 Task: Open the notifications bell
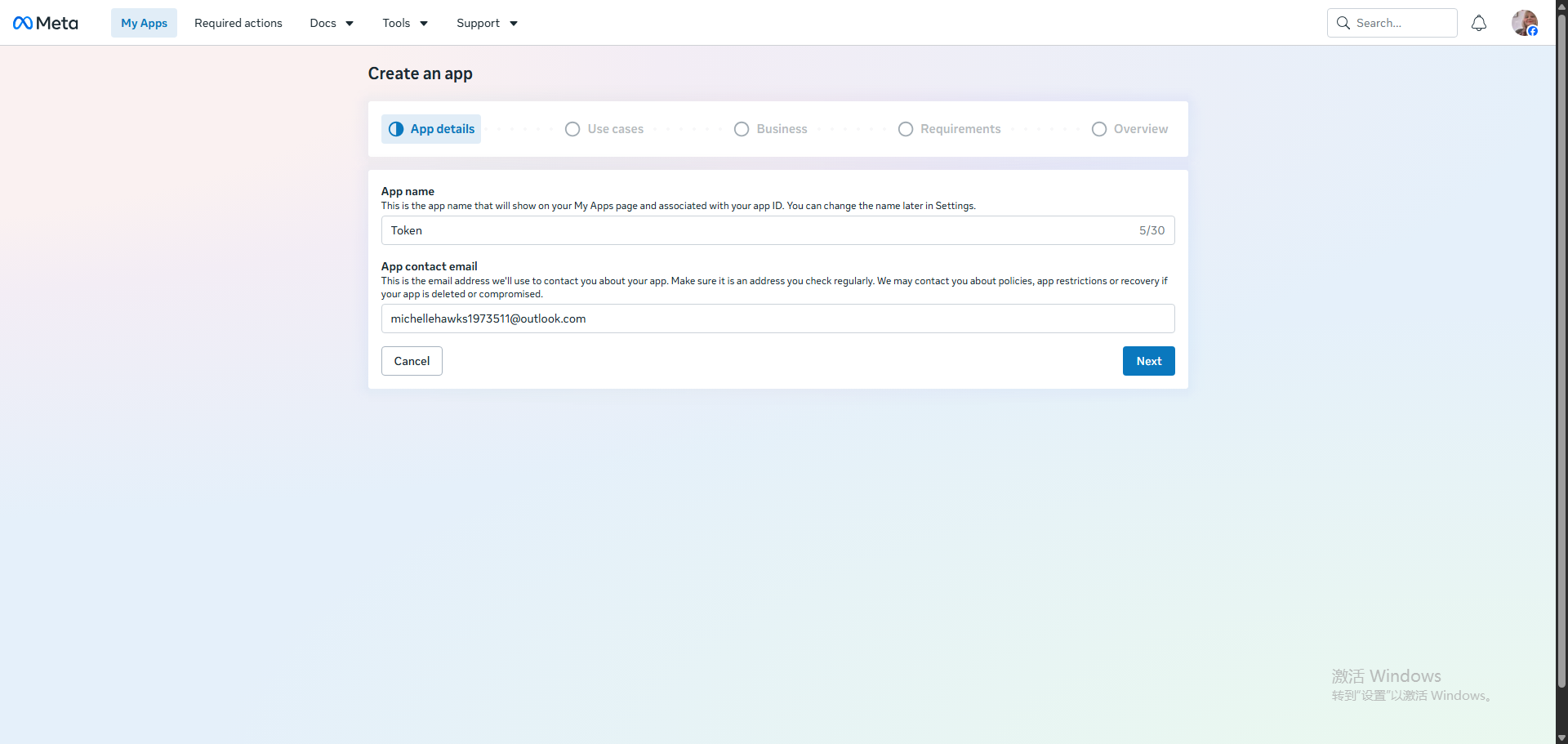point(1479,23)
